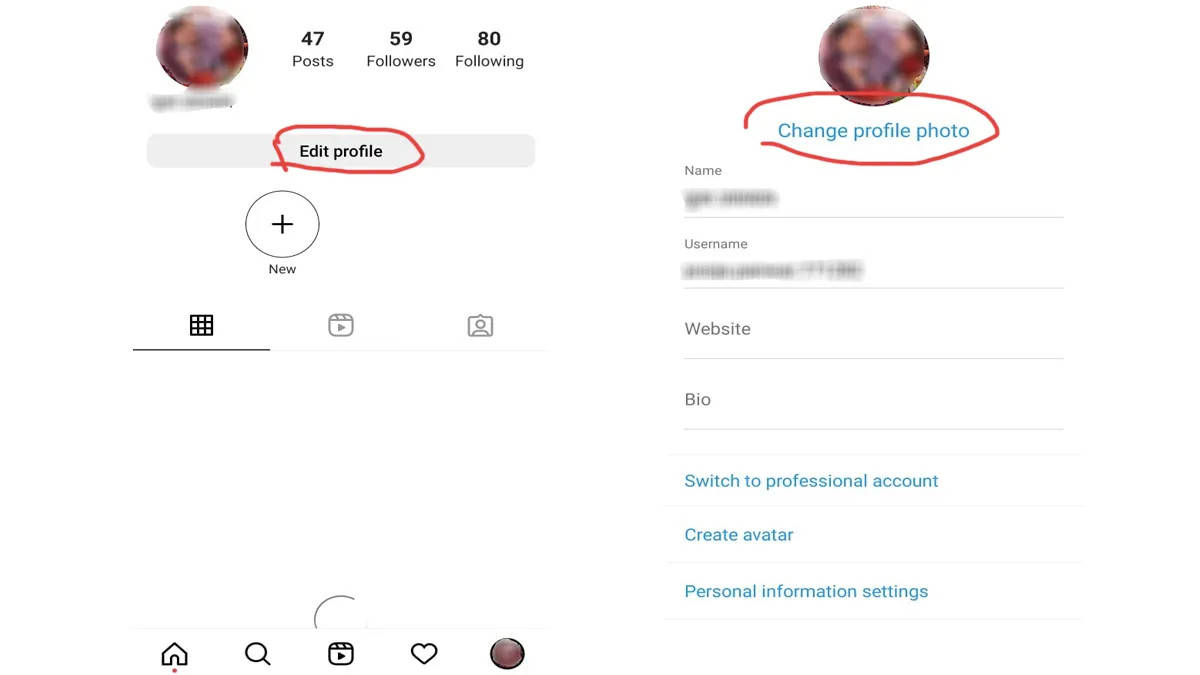1200x675 pixels.
Task: Open Activity with the heart icon
Action: pyautogui.click(x=424, y=654)
